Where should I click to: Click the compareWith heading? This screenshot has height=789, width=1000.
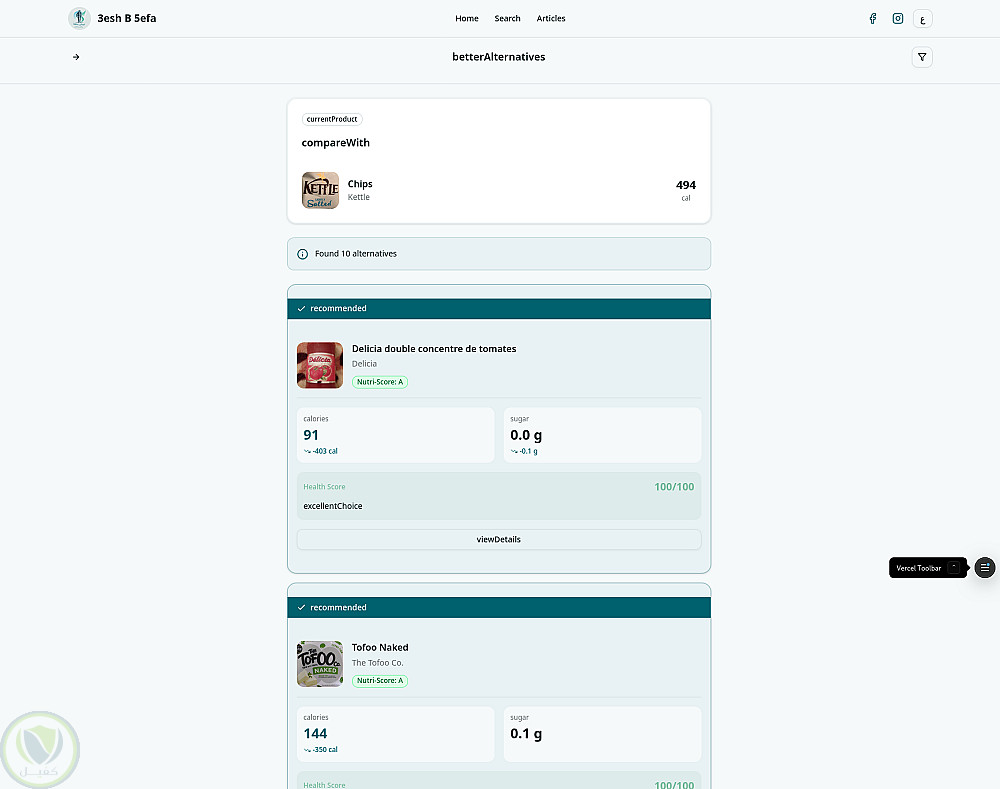coord(335,143)
